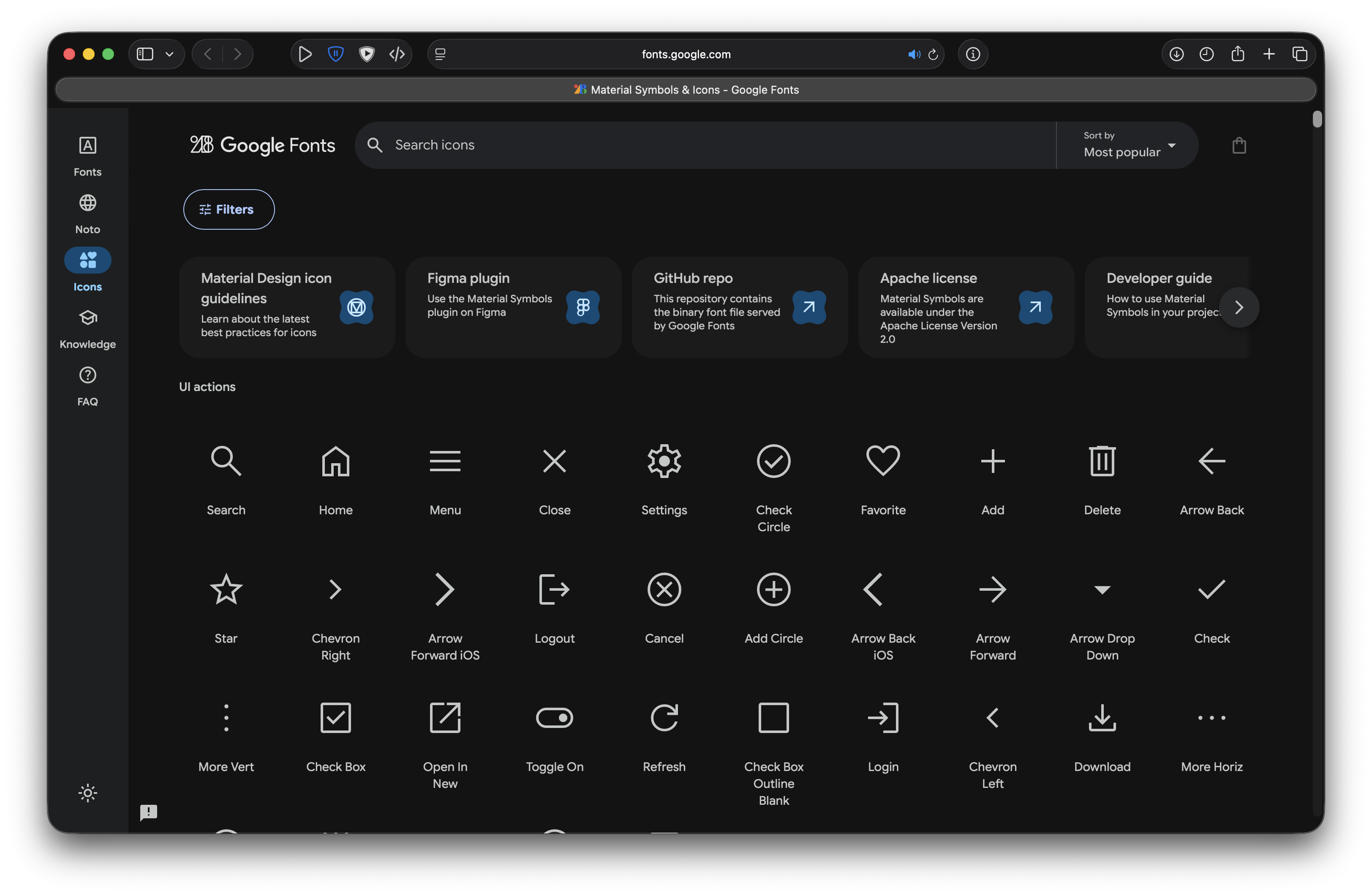
Task: Click the Material Symbols & Icons browser tab
Action: 686,90
